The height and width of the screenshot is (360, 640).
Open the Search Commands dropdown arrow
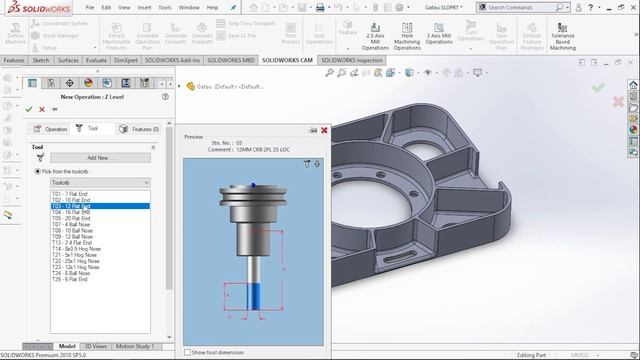tap(567, 7)
